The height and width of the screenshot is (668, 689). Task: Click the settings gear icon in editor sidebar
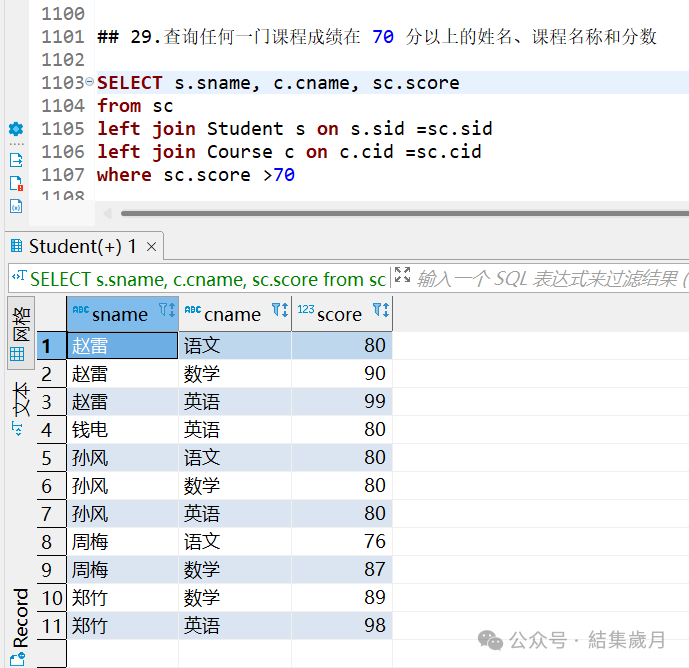pyautogui.click(x=16, y=129)
